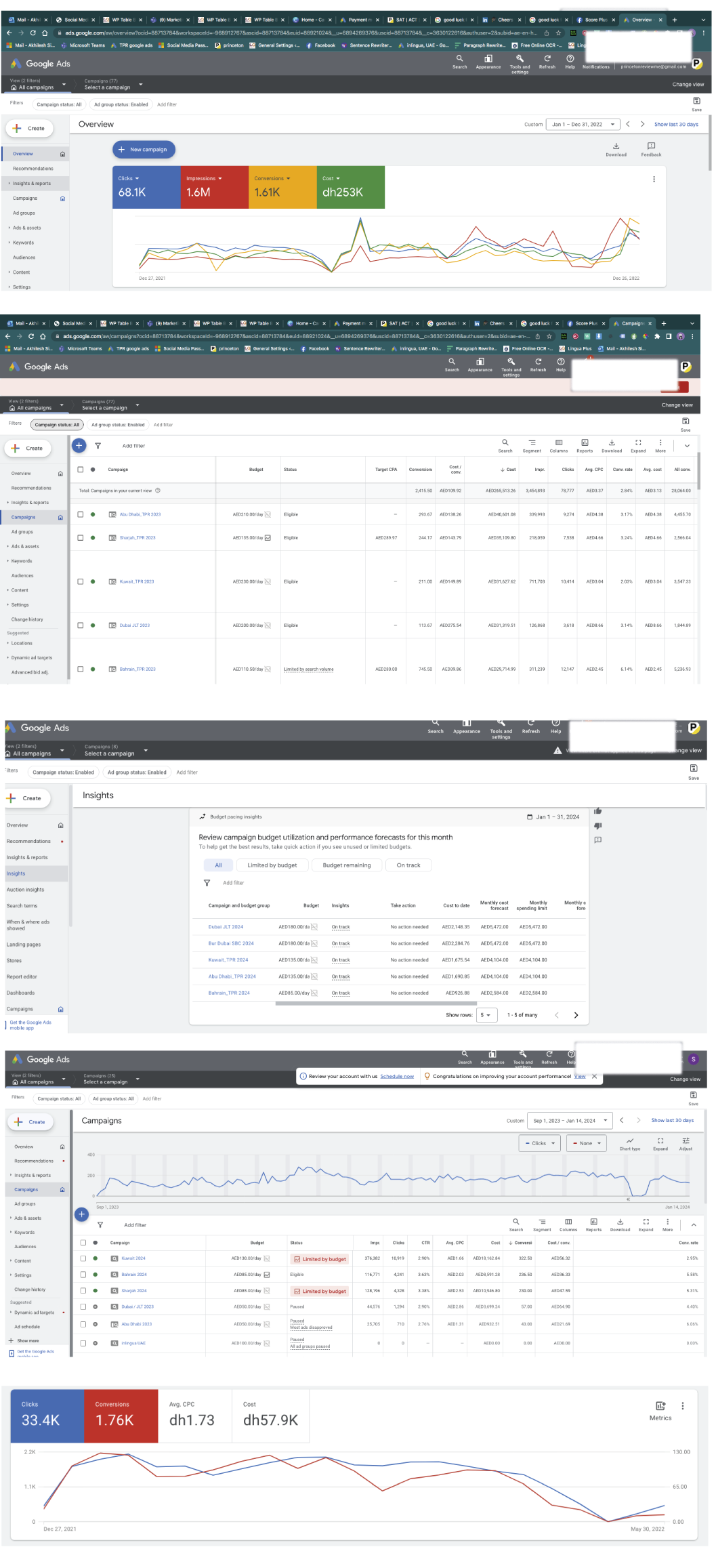Viewport: 716px width, 1568px height.
Task: Open the Jan 1 – Dec 31, 2022 date dropdown
Action: [583, 125]
